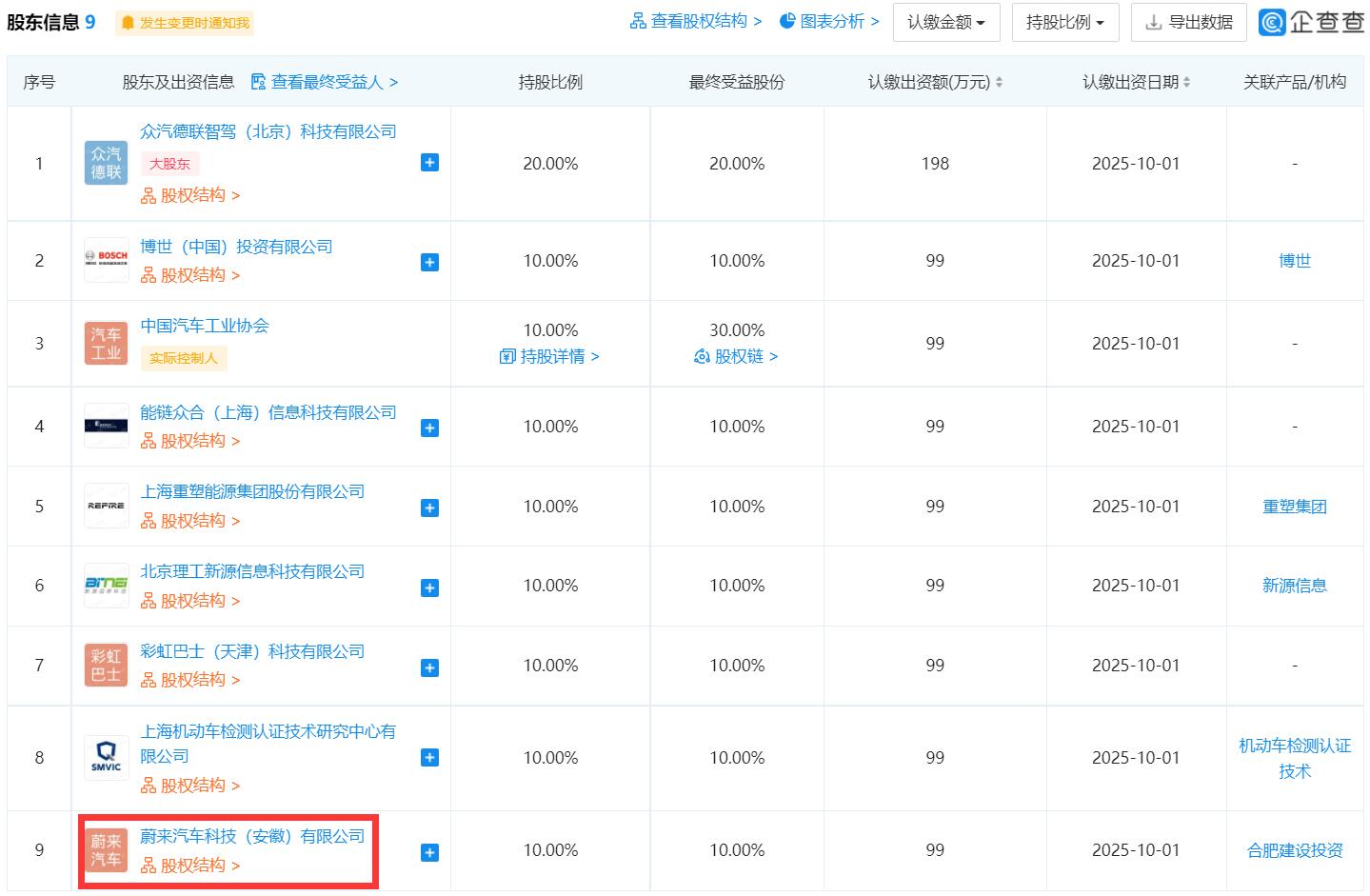Expand the plus button next to 众汽德联智驾
Viewport: 1370px width, 896px height.
429,163
